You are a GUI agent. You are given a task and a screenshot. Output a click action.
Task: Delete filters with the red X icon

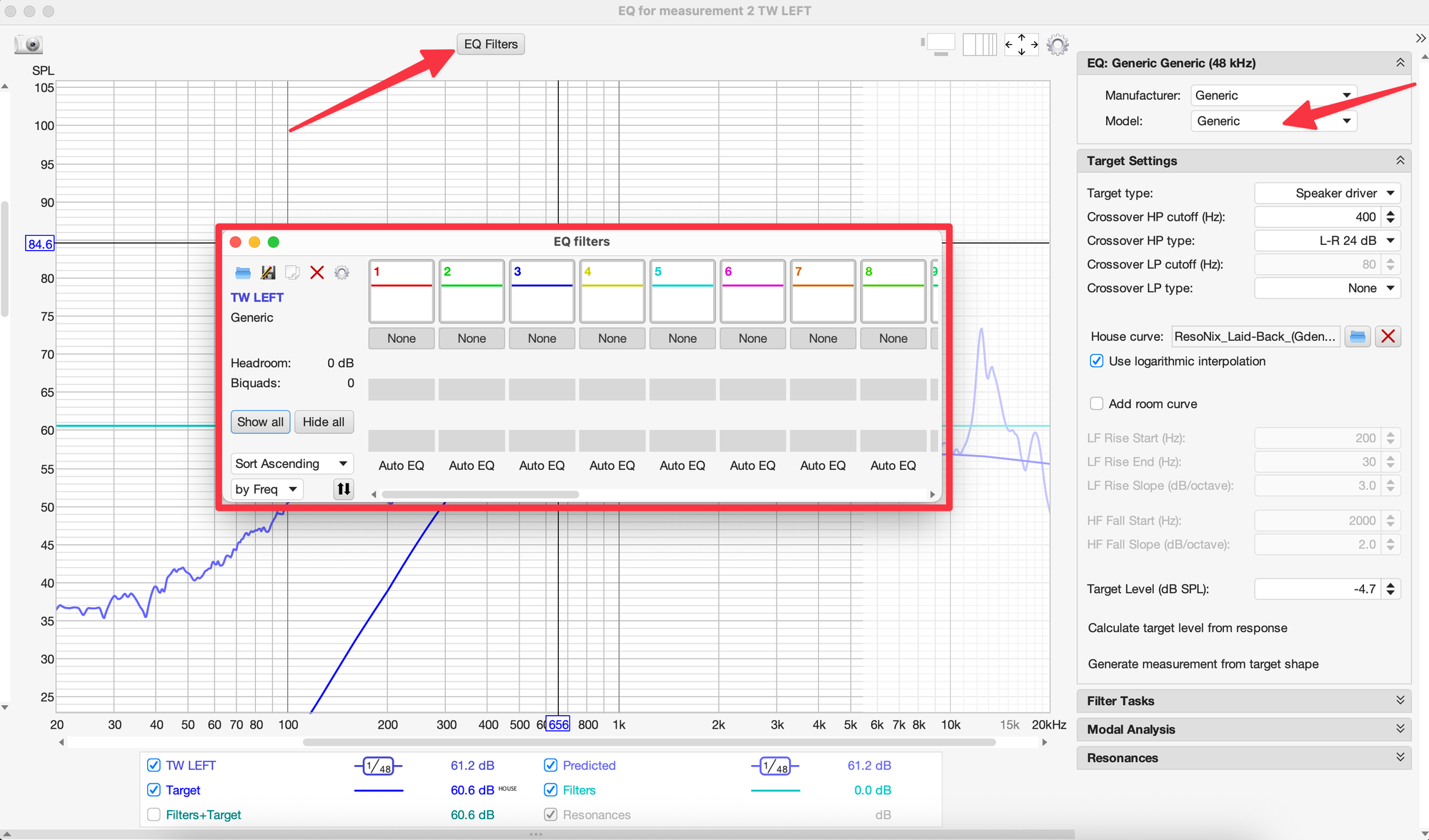coord(317,273)
